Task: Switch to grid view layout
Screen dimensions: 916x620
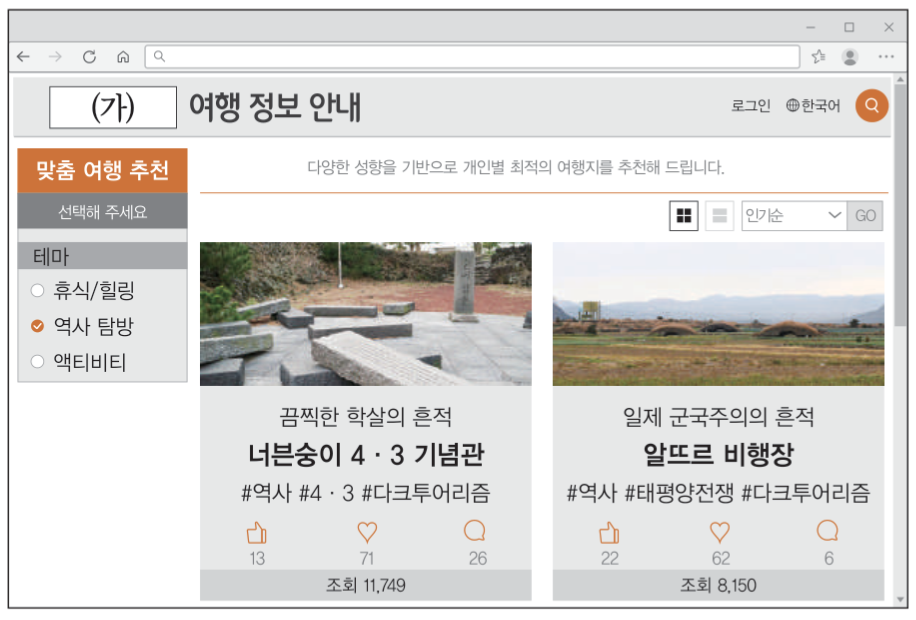Action: [684, 216]
